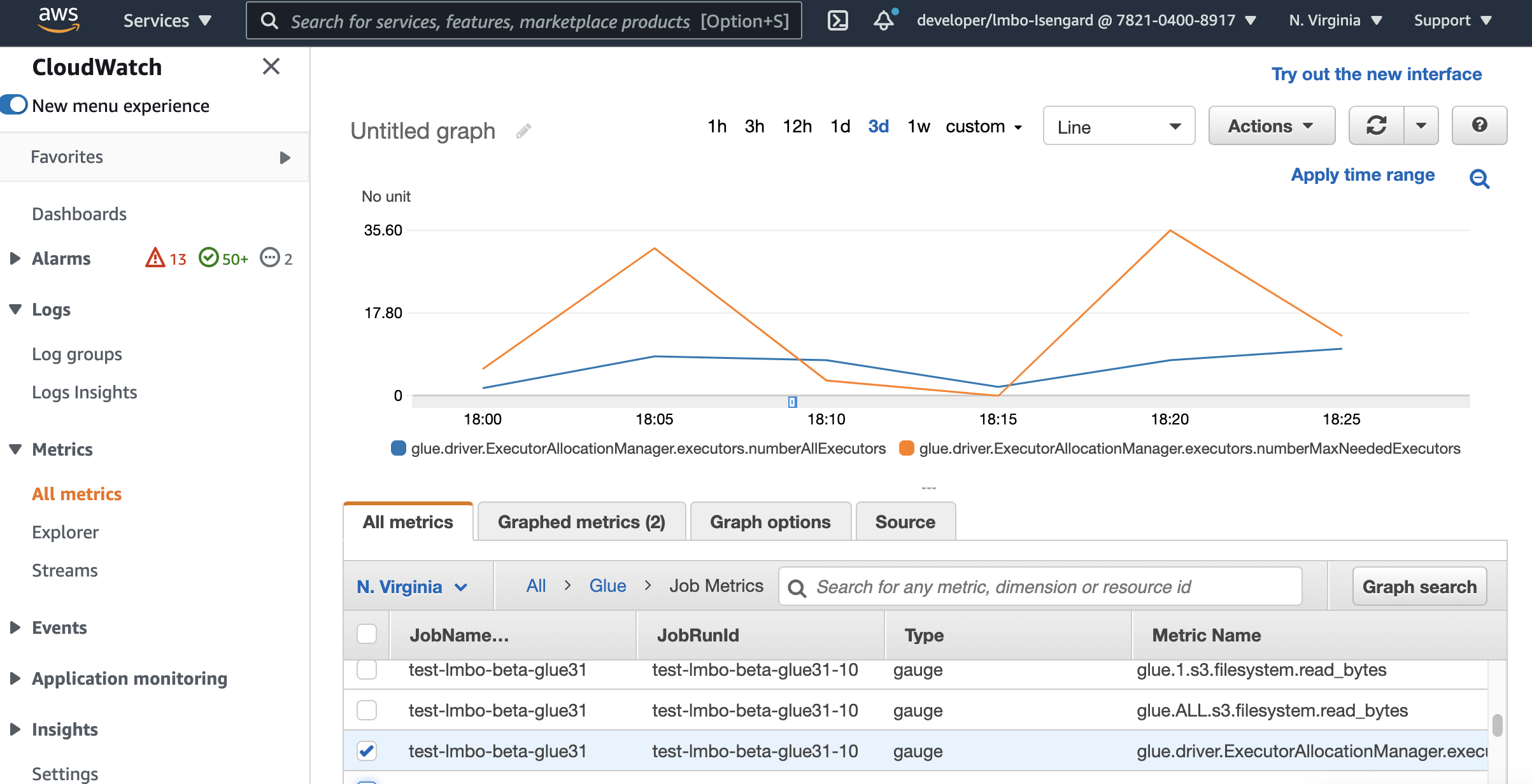Switch to the Graphed metrics tab
The height and width of the screenshot is (784, 1532).
[581, 522]
